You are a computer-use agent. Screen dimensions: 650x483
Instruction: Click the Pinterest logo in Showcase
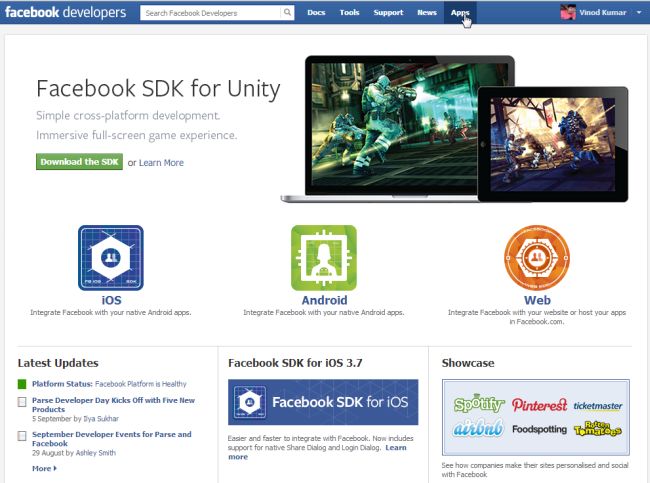coord(539,405)
